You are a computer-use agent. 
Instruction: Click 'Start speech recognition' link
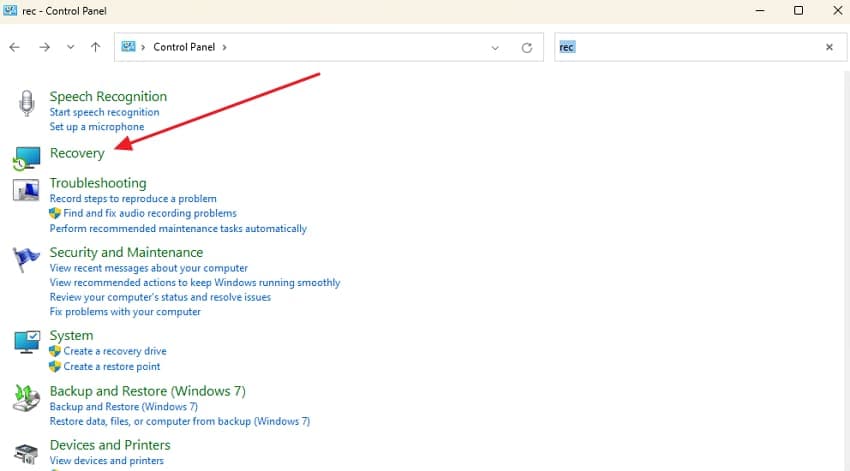[105, 112]
